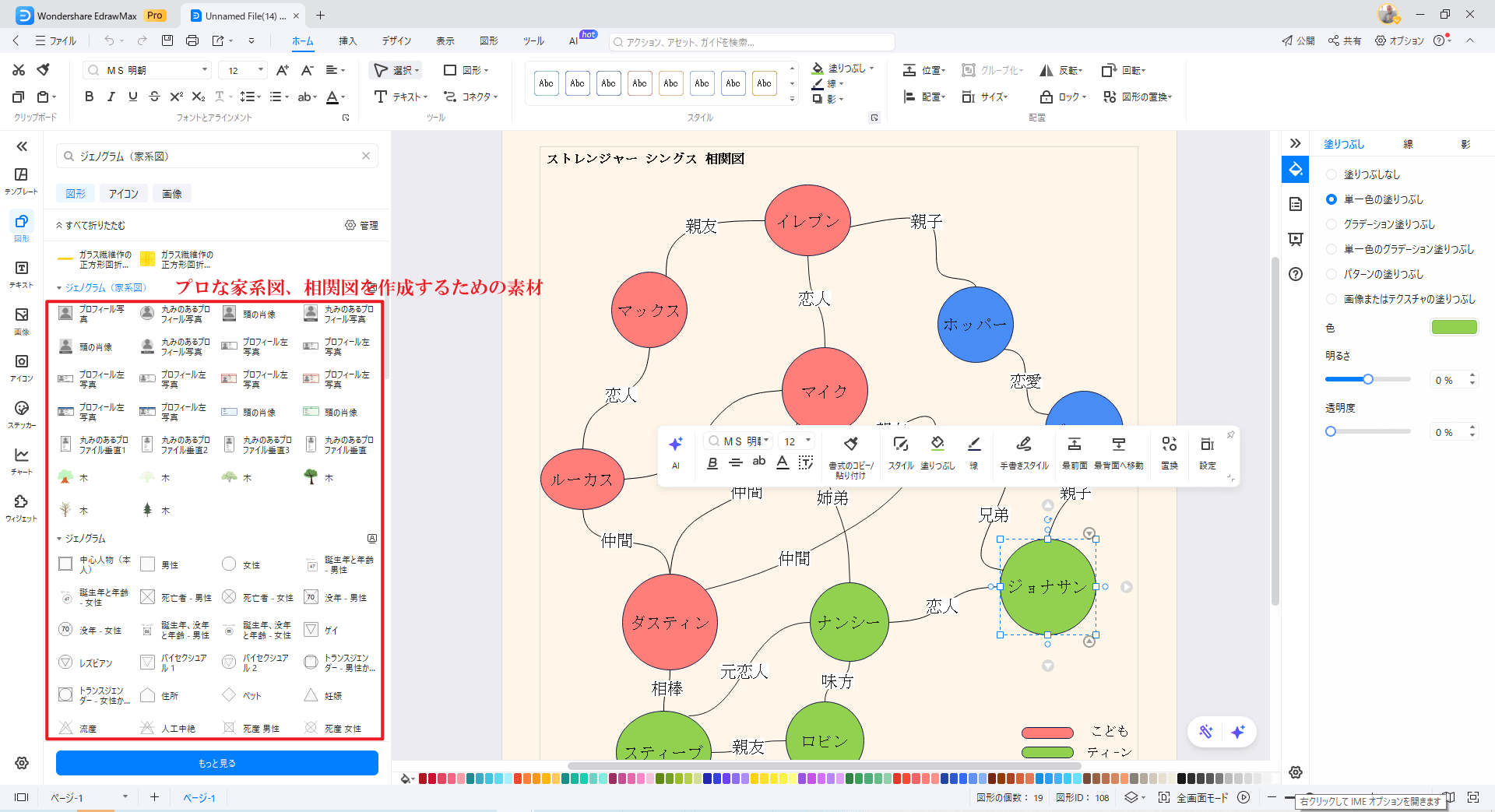
Task: Click the format painter icon in the clipboard group
Action: 44,70
